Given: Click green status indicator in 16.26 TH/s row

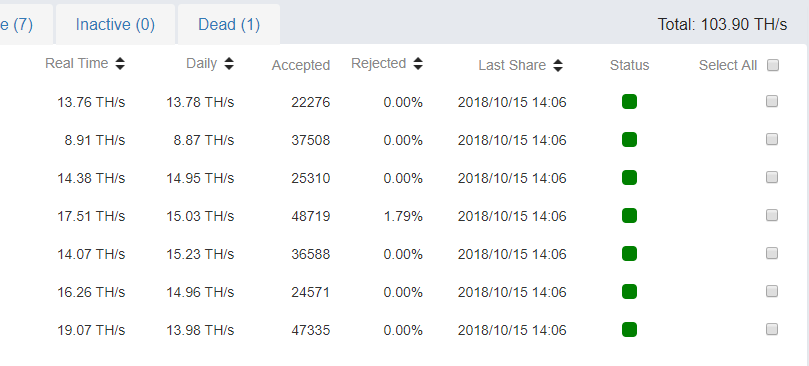Looking at the screenshot, I should tap(629, 292).
